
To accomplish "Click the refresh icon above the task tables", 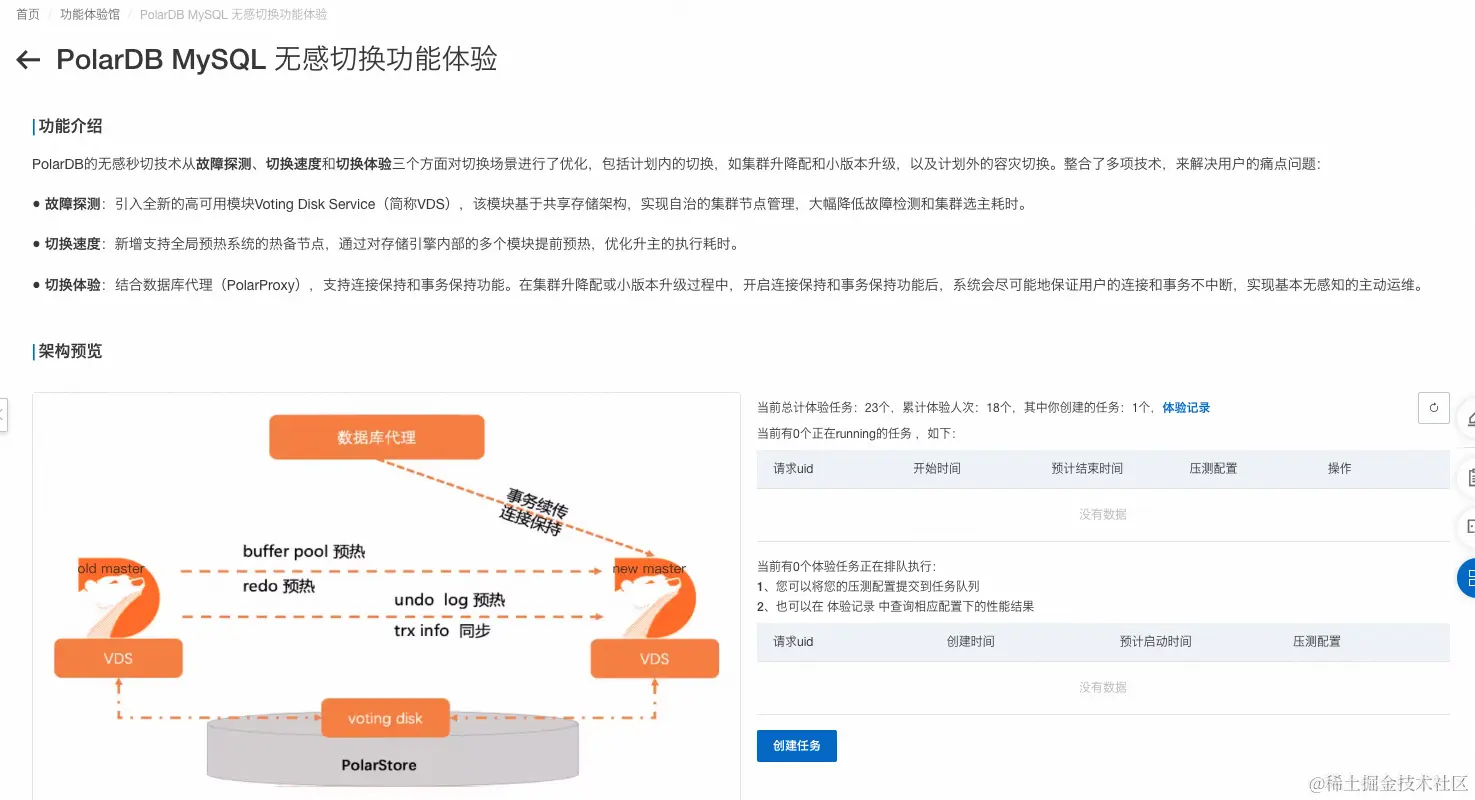I will click(x=1434, y=408).
